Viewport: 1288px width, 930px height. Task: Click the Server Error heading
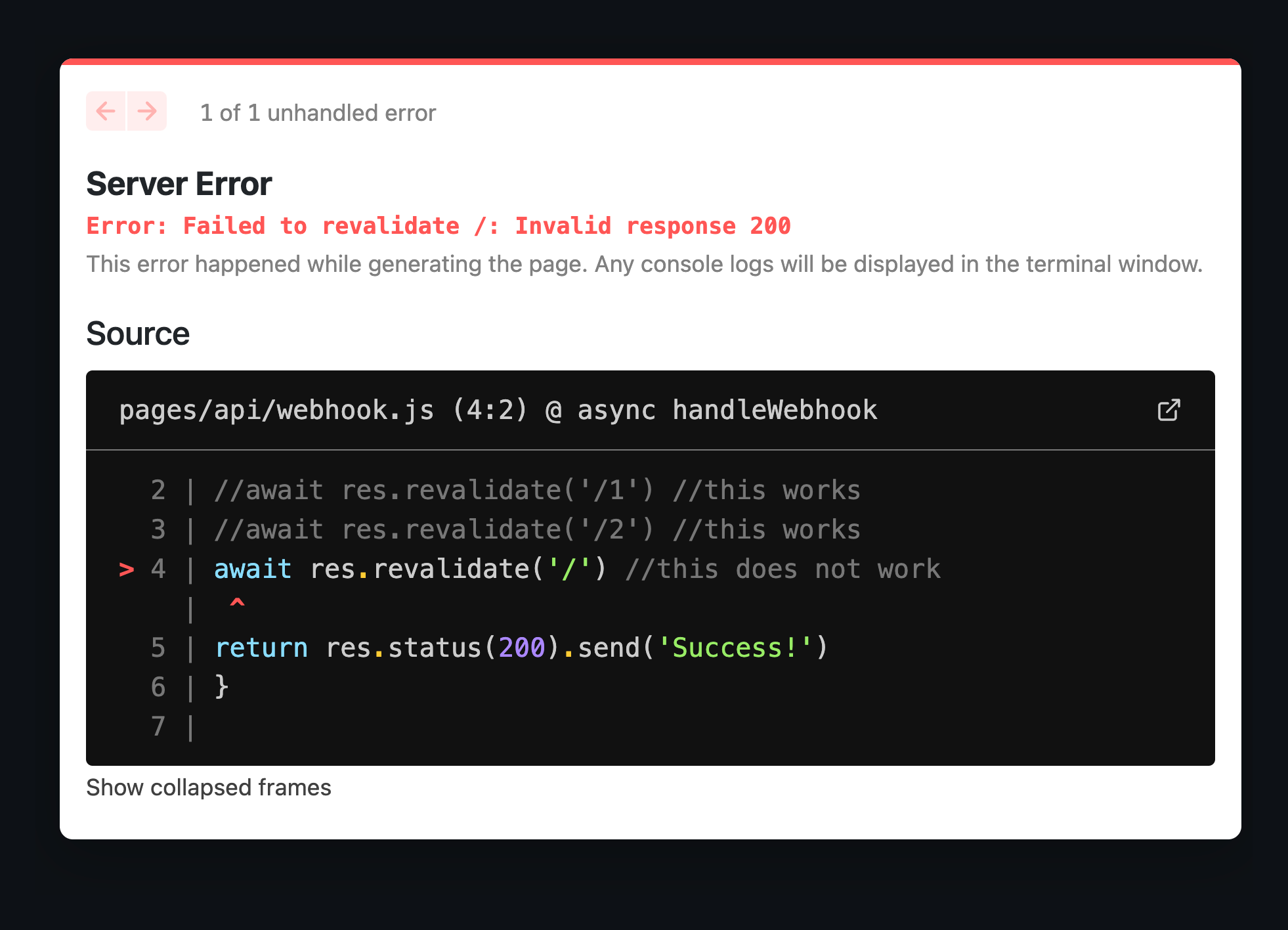click(x=179, y=184)
